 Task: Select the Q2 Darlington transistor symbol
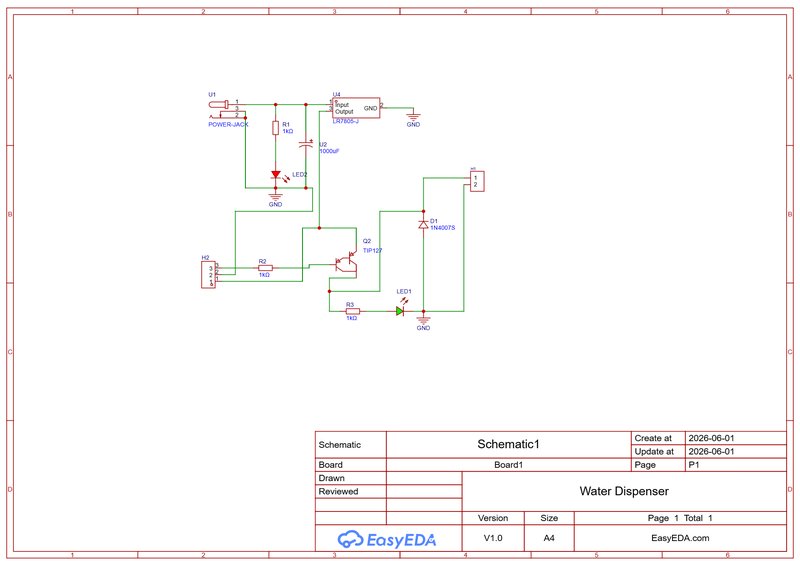[x=347, y=263]
